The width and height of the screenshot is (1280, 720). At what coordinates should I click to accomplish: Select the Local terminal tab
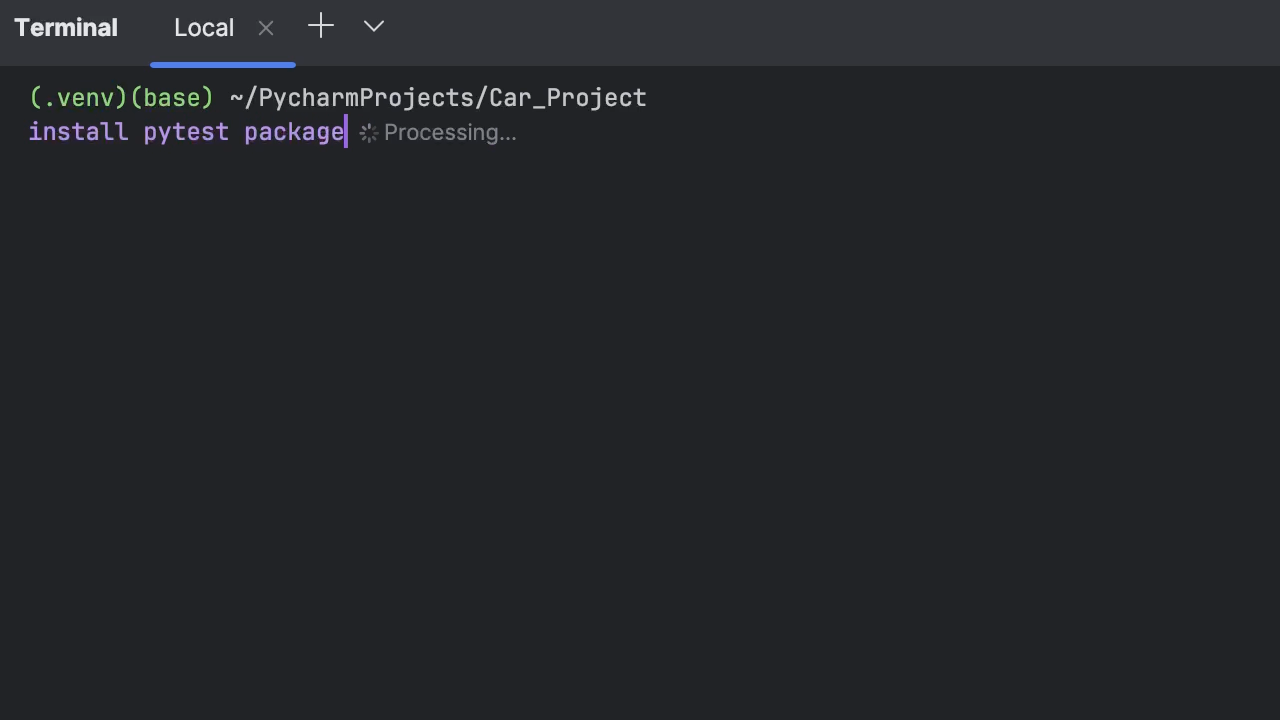204,28
